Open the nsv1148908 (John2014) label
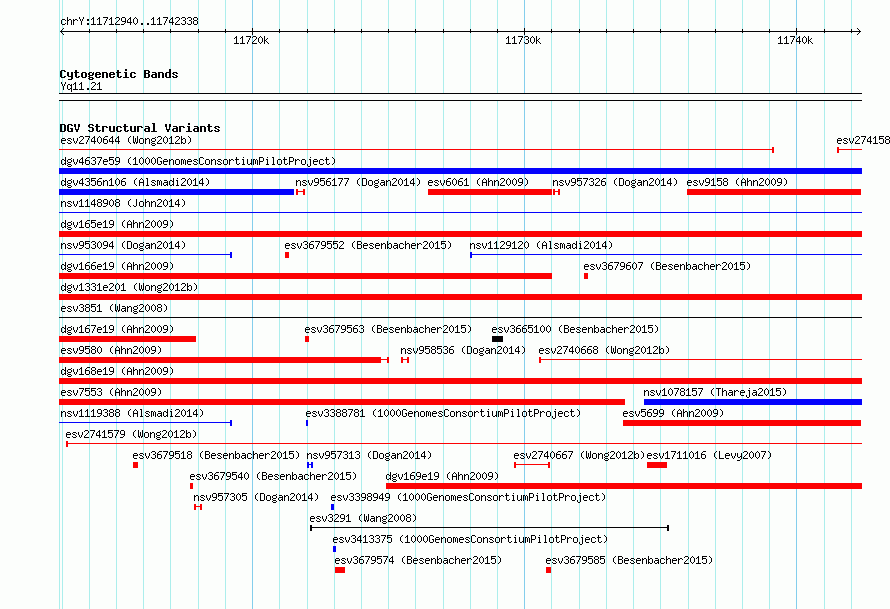 (x=123, y=203)
